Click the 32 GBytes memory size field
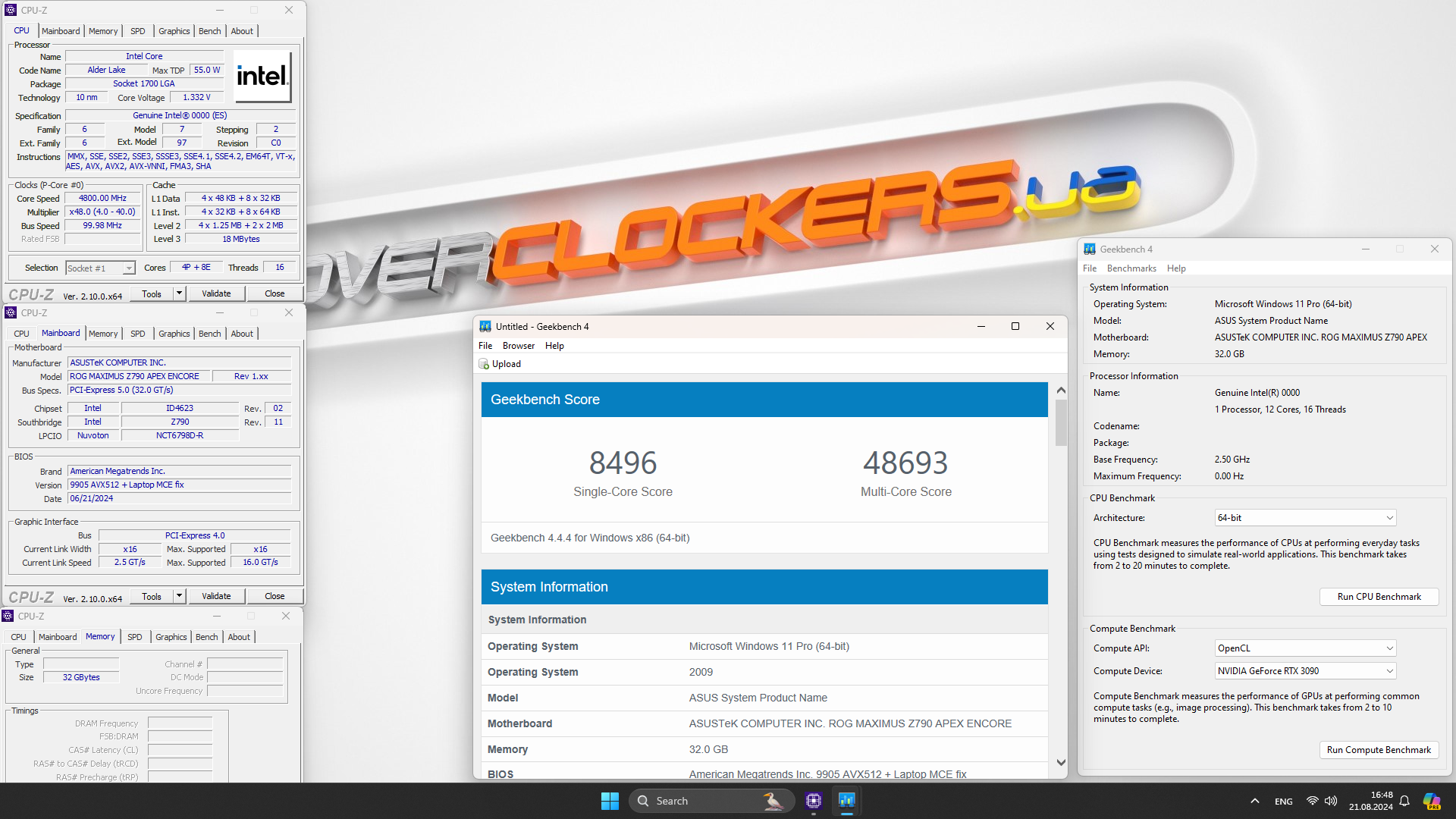Screen dimensions: 1456x819 point(81,677)
